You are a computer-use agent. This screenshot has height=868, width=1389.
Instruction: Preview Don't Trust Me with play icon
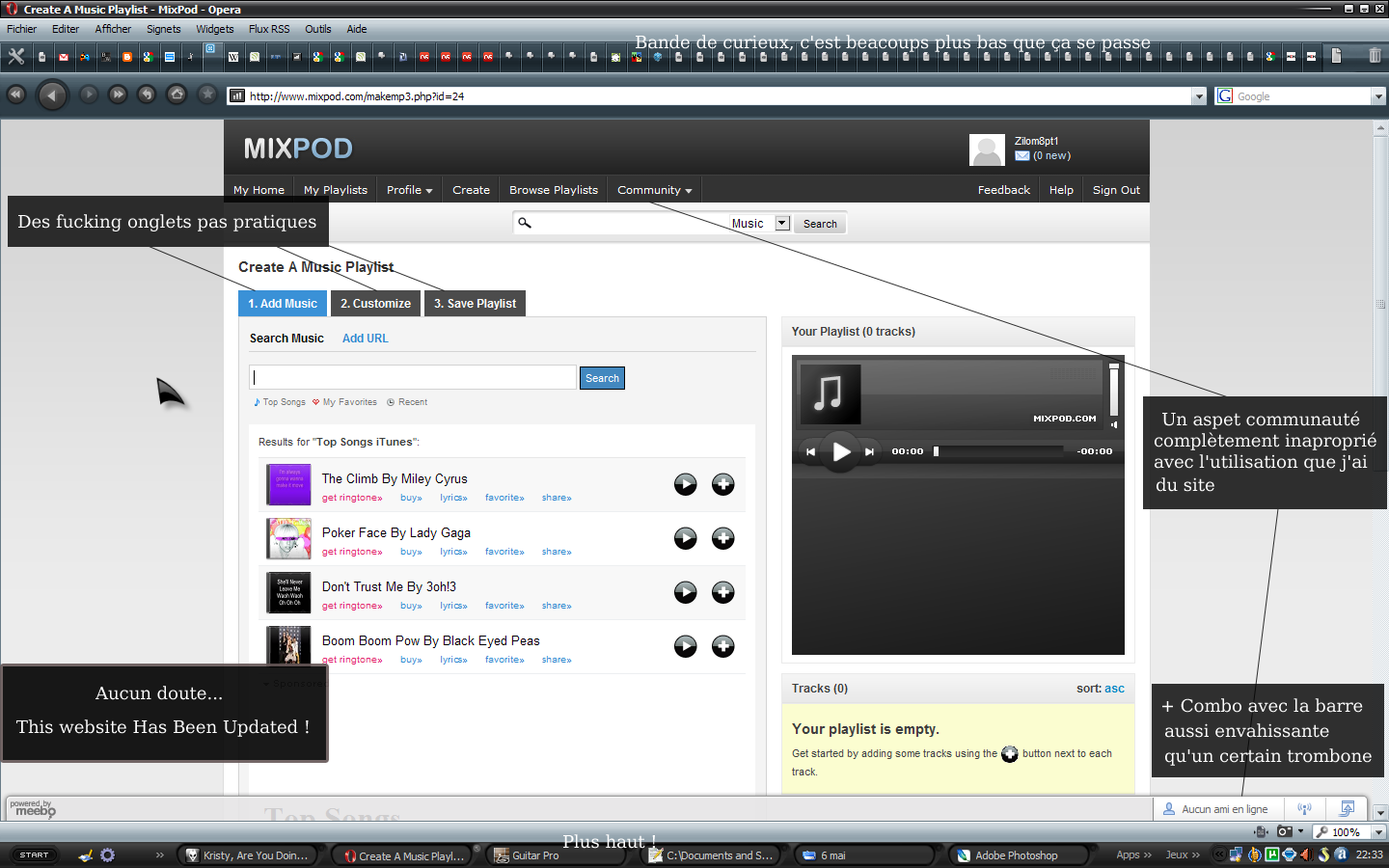[x=686, y=592]
